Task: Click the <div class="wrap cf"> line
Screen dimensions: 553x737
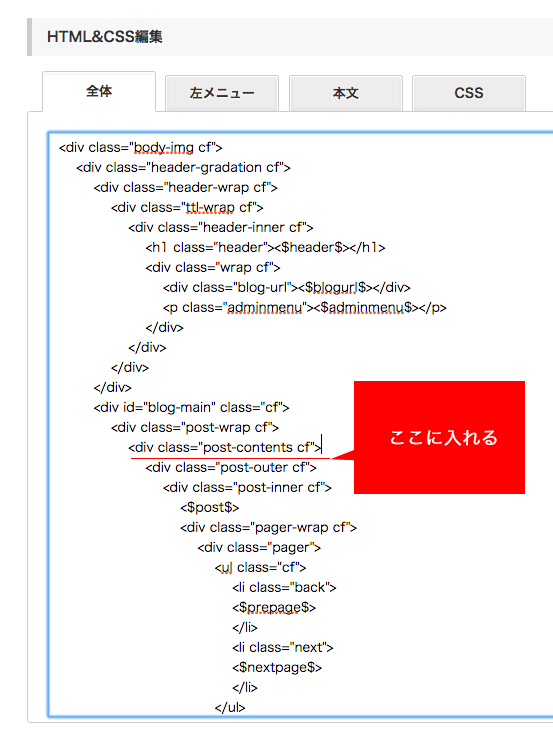Action: click(x=213, y=267)
